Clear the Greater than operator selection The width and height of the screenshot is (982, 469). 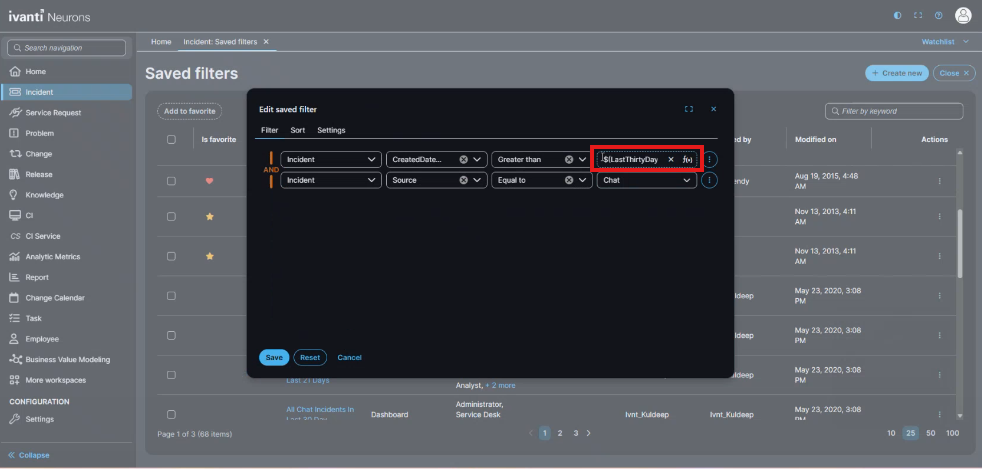568,160
